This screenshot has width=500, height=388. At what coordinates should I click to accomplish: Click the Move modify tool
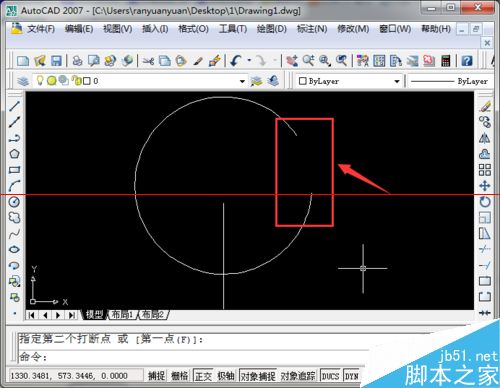click(x=485, y=186)
